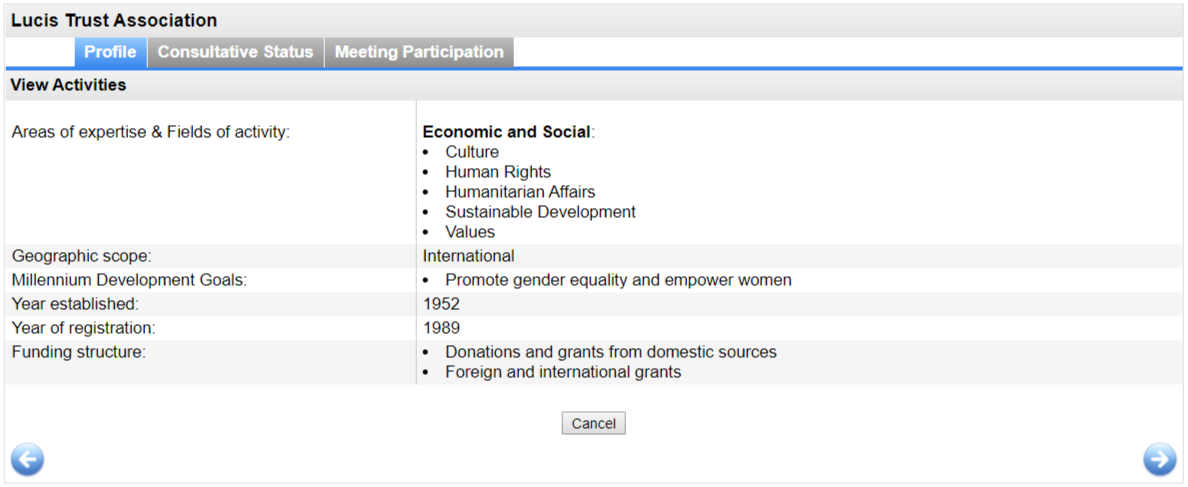Click the Year of registration label

pos(83,329)
